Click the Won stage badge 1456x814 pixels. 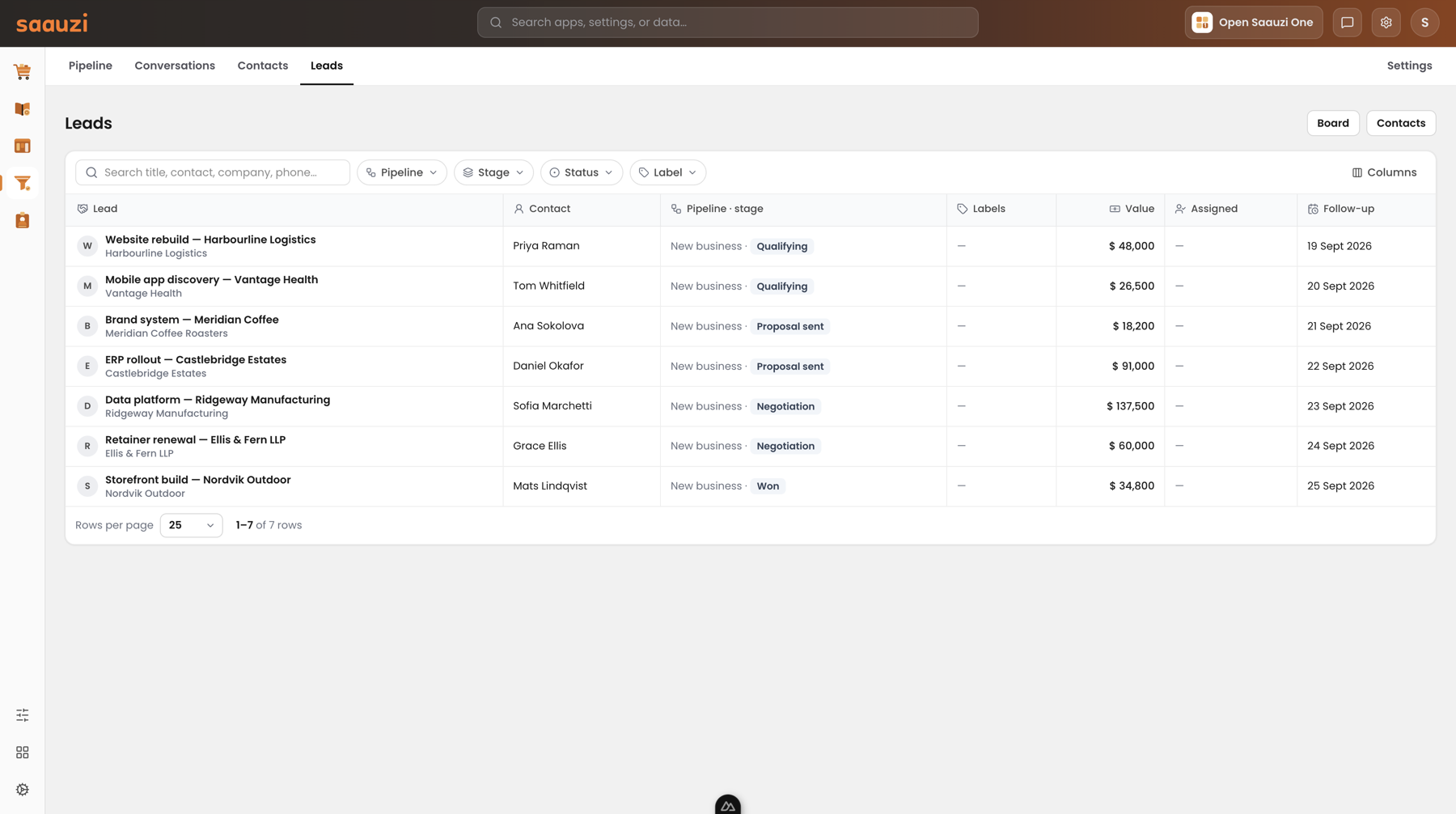click(768, 486)
